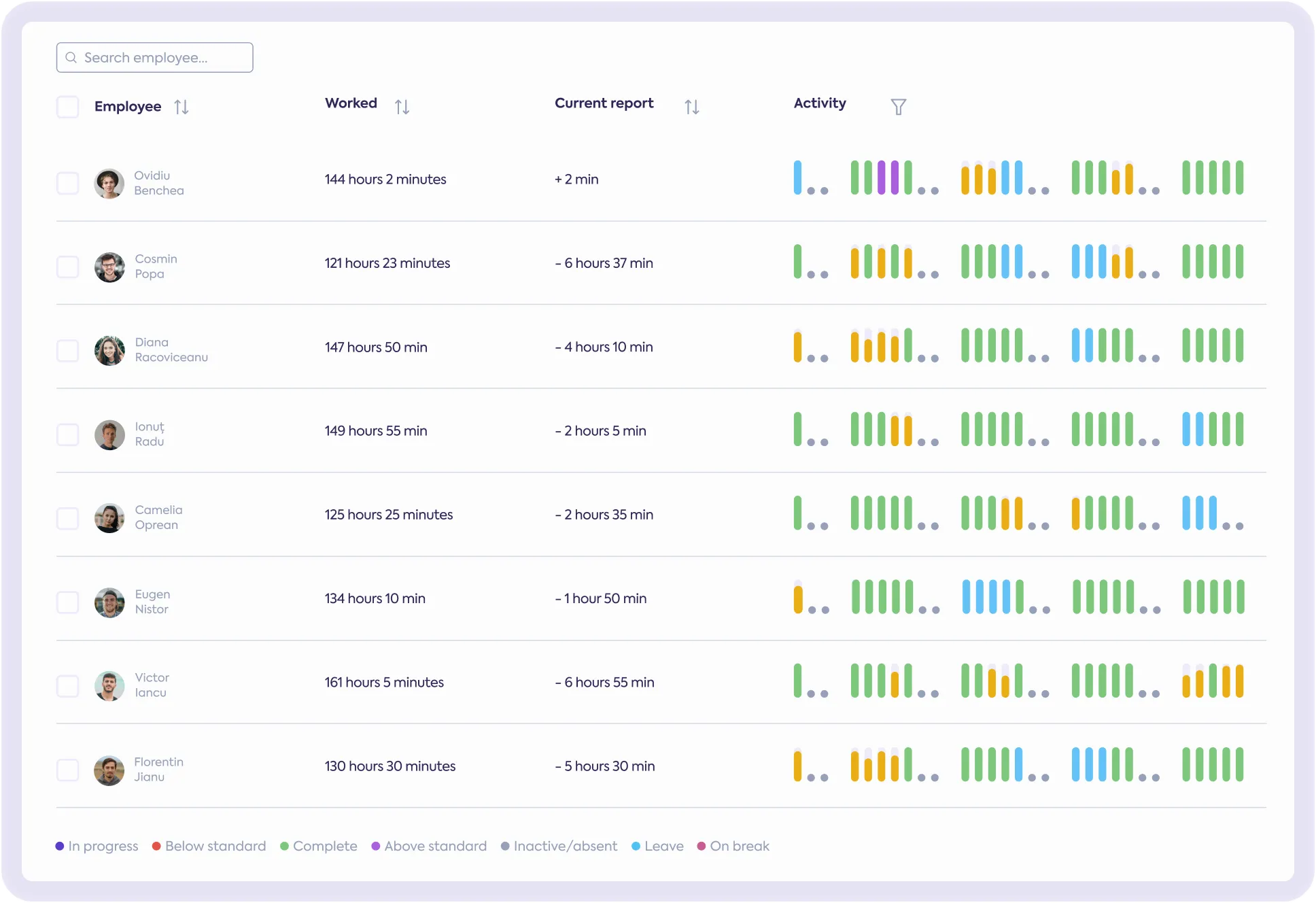Screen dimensions: 1316x903
Task: Click '– 2 hours 35 min' report value
Action: 604,515
